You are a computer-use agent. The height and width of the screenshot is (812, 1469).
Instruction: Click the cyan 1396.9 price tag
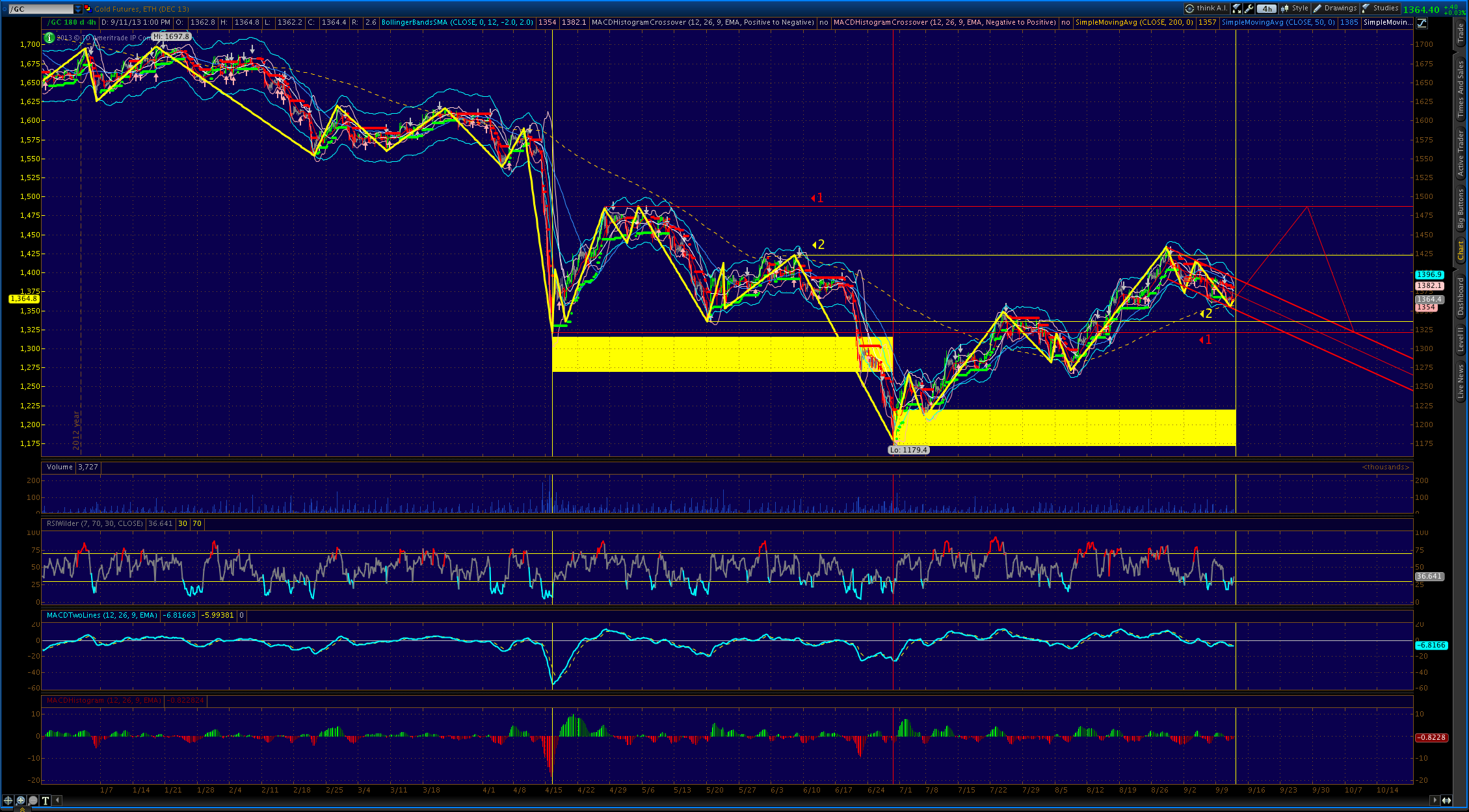click(1429, 275)
